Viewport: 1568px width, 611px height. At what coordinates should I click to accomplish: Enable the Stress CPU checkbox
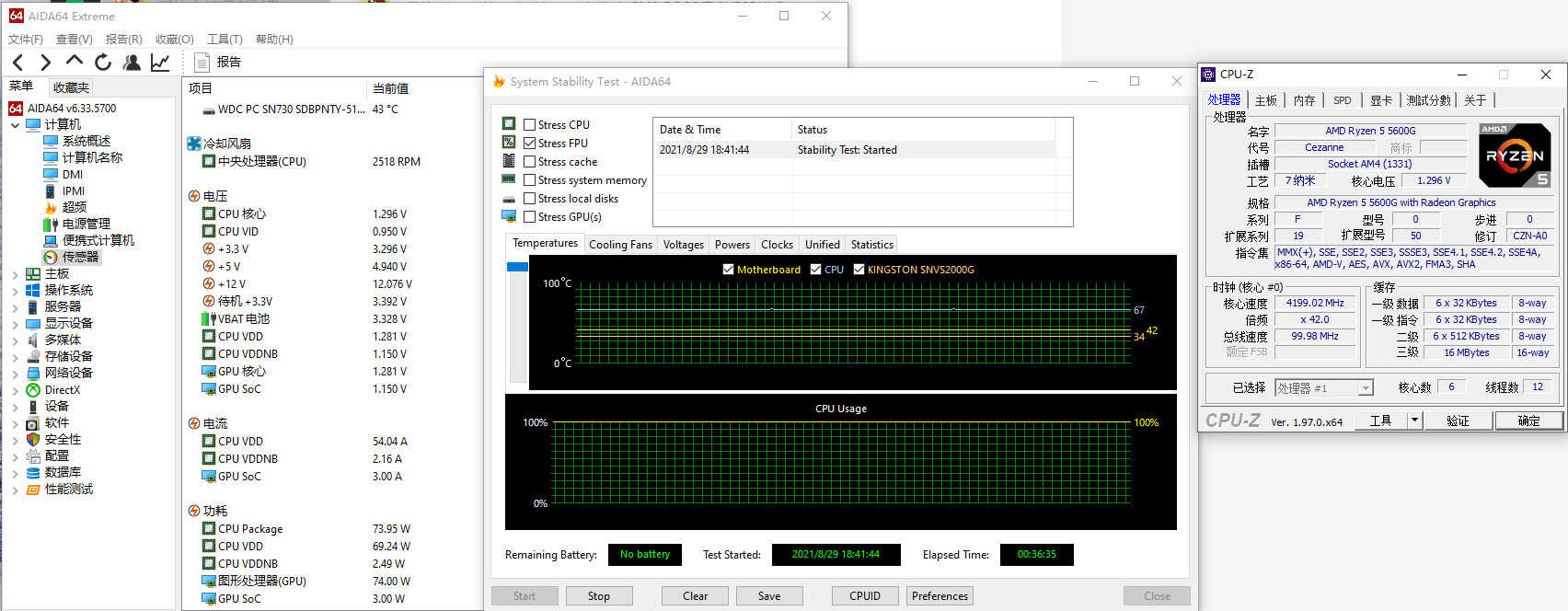(x=530, y=124)
